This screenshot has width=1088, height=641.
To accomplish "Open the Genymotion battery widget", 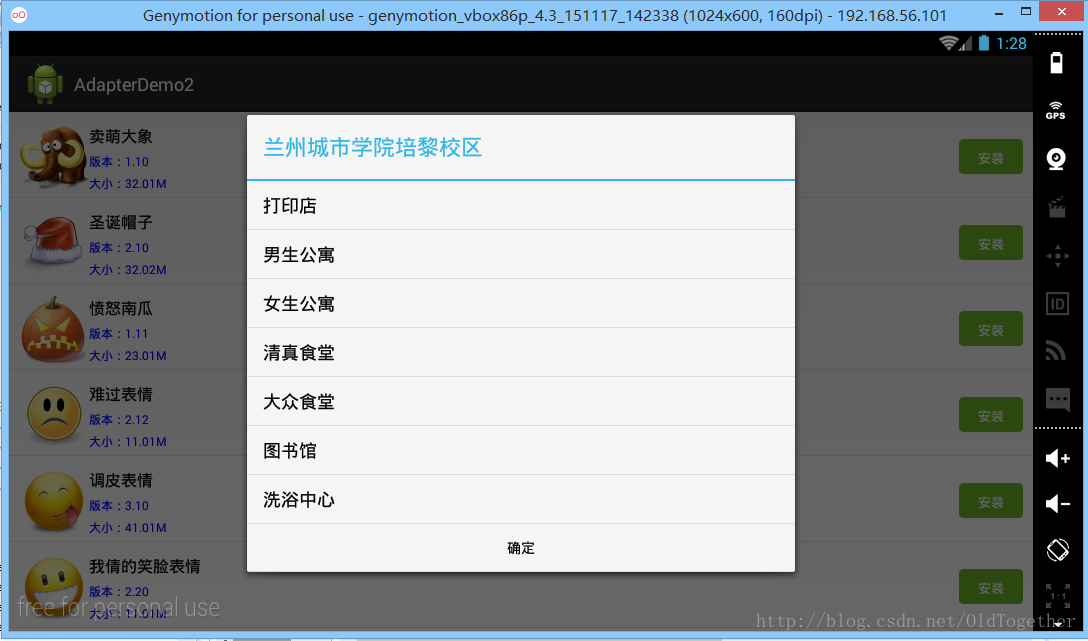I will (x=1056, y=62).
